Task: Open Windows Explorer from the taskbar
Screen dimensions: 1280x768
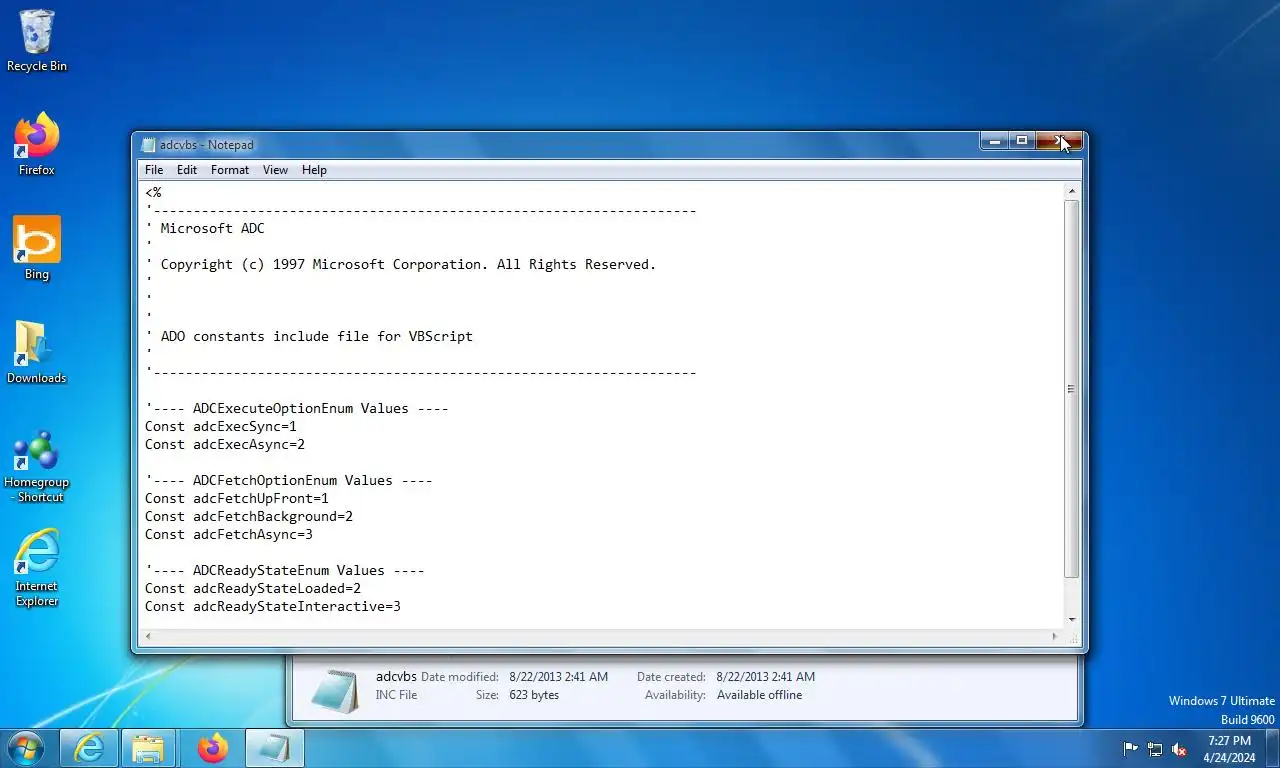Action: (149, 748)
